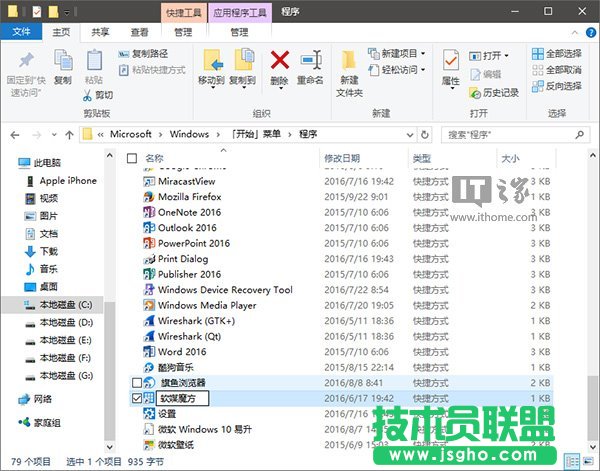The height and width of the screenshot is (471, 600).
Task: Click History (历史记录) icon
Action: coord(475,93)
